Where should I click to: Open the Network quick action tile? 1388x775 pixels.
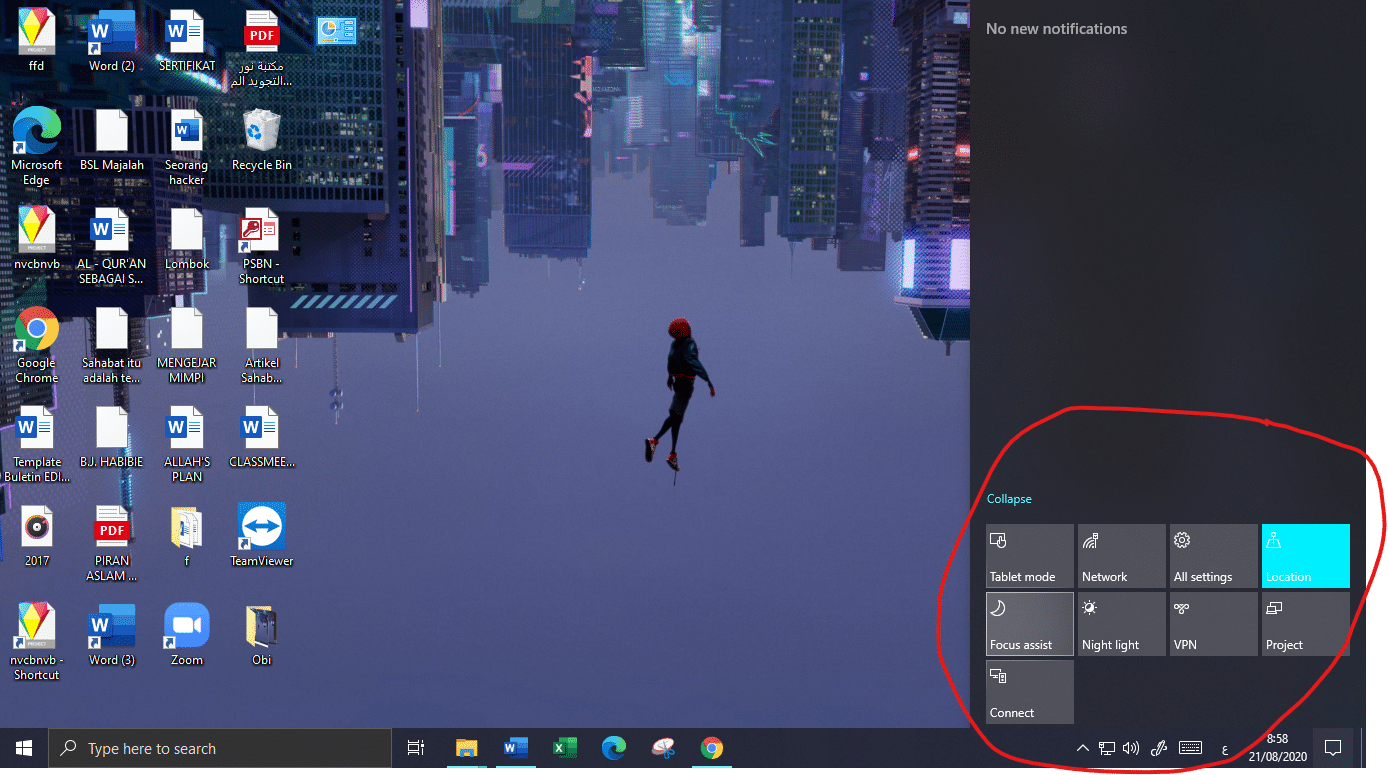pos(1122,556)
